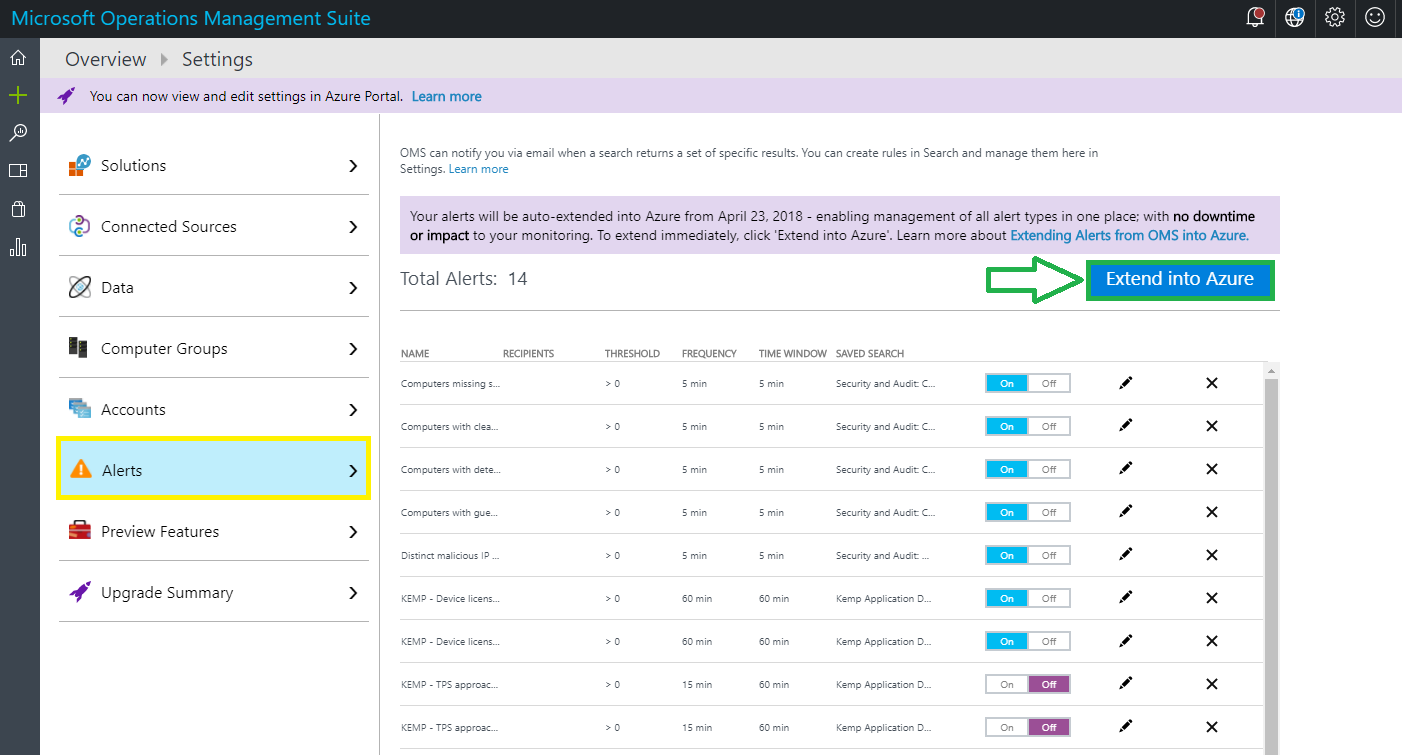Delete the 'Computers with clea...' alert
Screen dimensions: 1402x755
tap(1212, 426)
